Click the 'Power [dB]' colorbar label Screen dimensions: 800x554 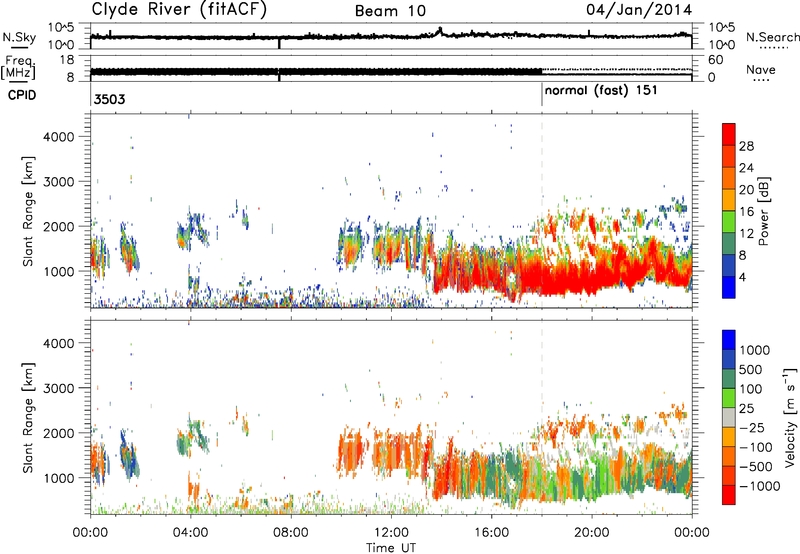click(x=763, y=211)
